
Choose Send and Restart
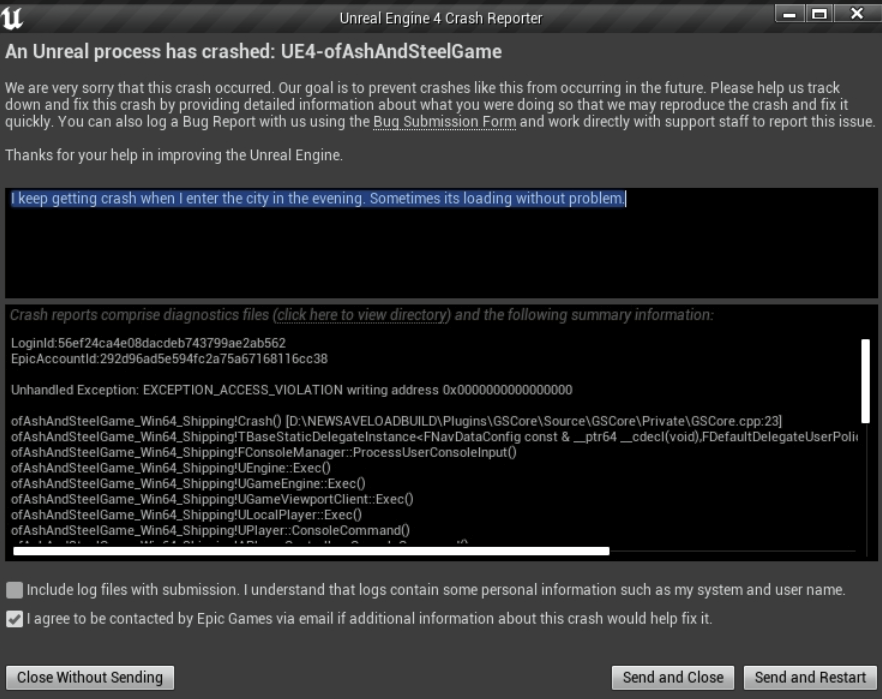810,677
